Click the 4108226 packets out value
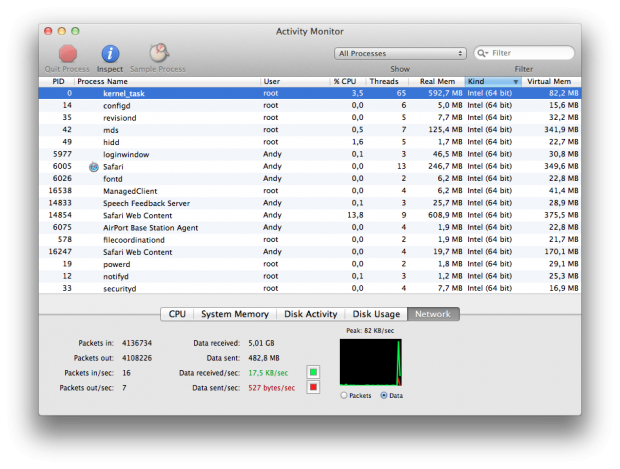 [137, 358]
